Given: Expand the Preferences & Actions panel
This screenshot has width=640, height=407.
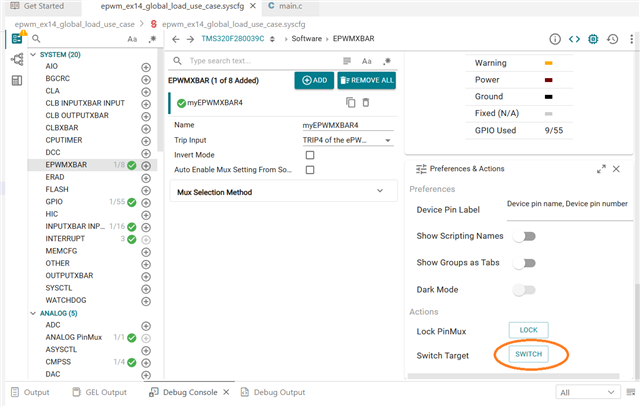Looking at the screenshot, I should (x=601, y=169).
